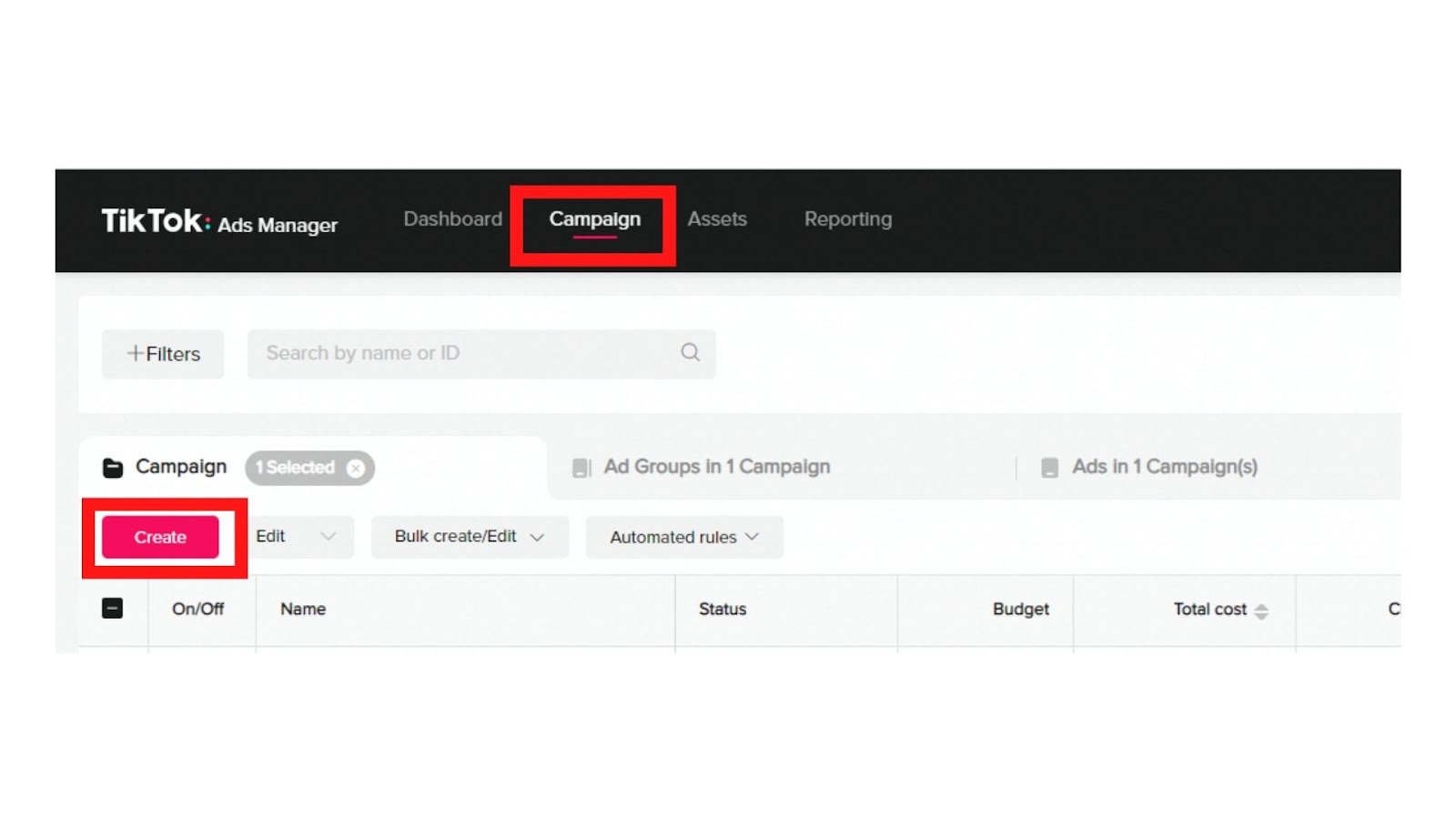Go to the Reporting tab
Image resolution: width=1456 pixels, height=819 pixels.
[848, 219]
